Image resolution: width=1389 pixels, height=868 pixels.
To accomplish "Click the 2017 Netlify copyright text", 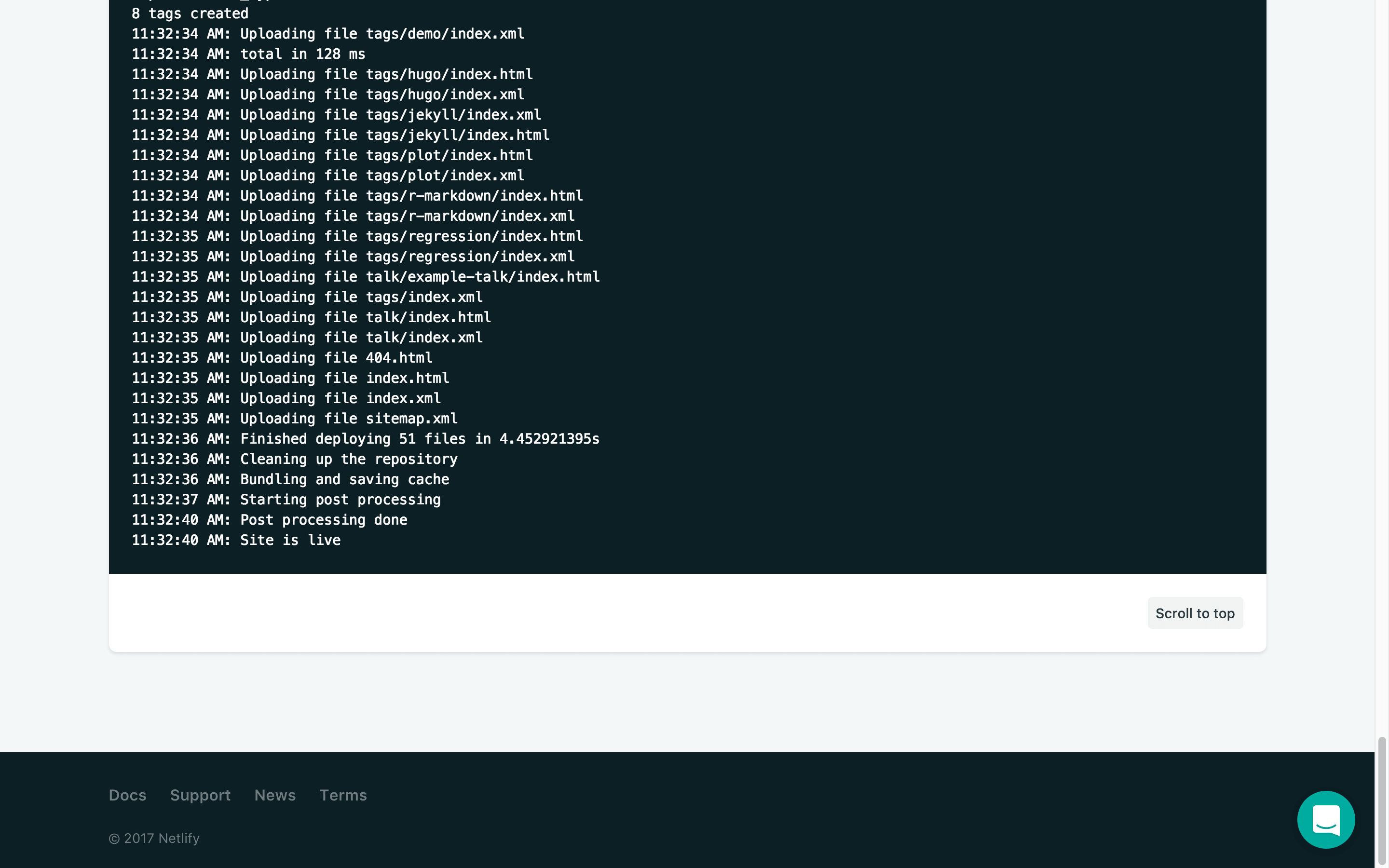I will click(154, 838).
